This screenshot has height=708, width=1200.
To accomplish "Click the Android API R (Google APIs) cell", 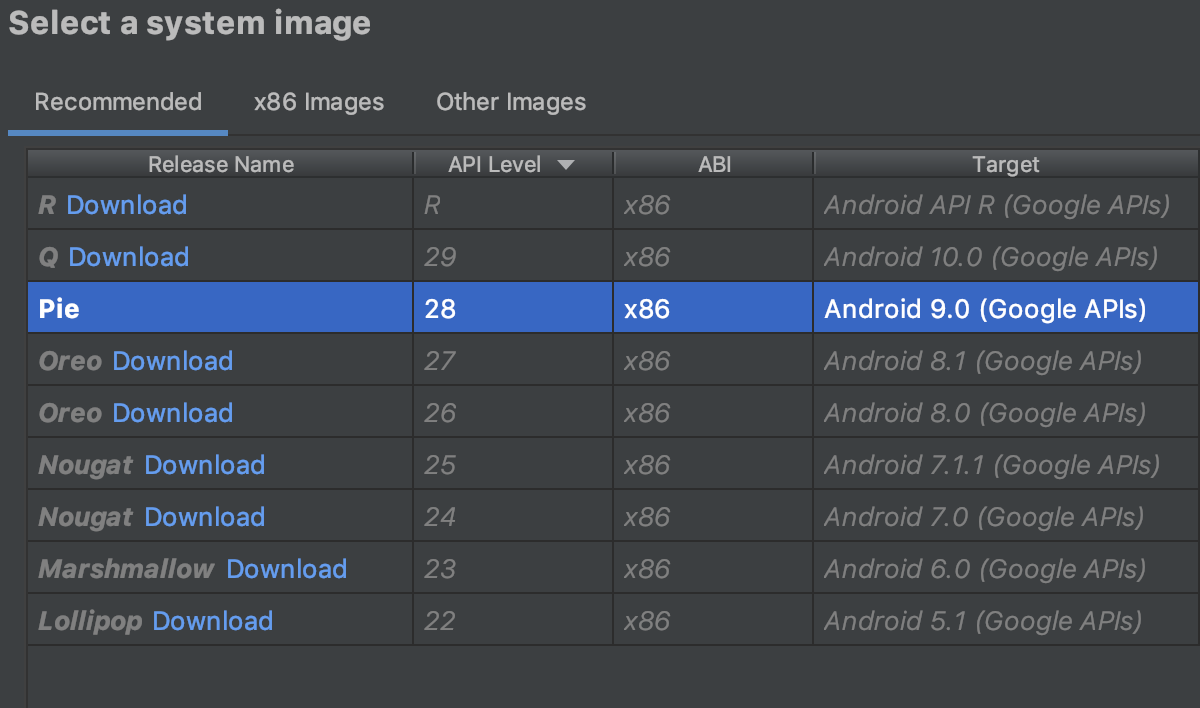I will (1006, 205).
